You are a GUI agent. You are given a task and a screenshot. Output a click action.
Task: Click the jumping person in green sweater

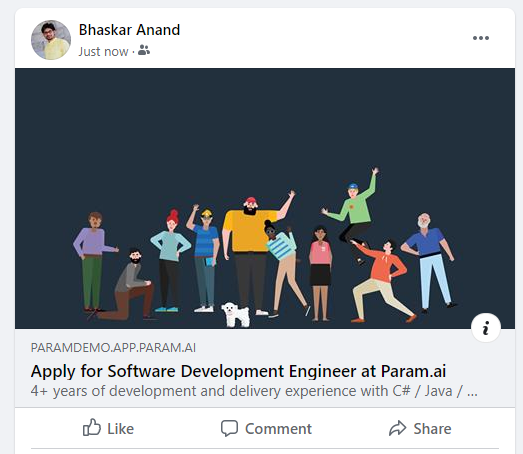(354, 213)
